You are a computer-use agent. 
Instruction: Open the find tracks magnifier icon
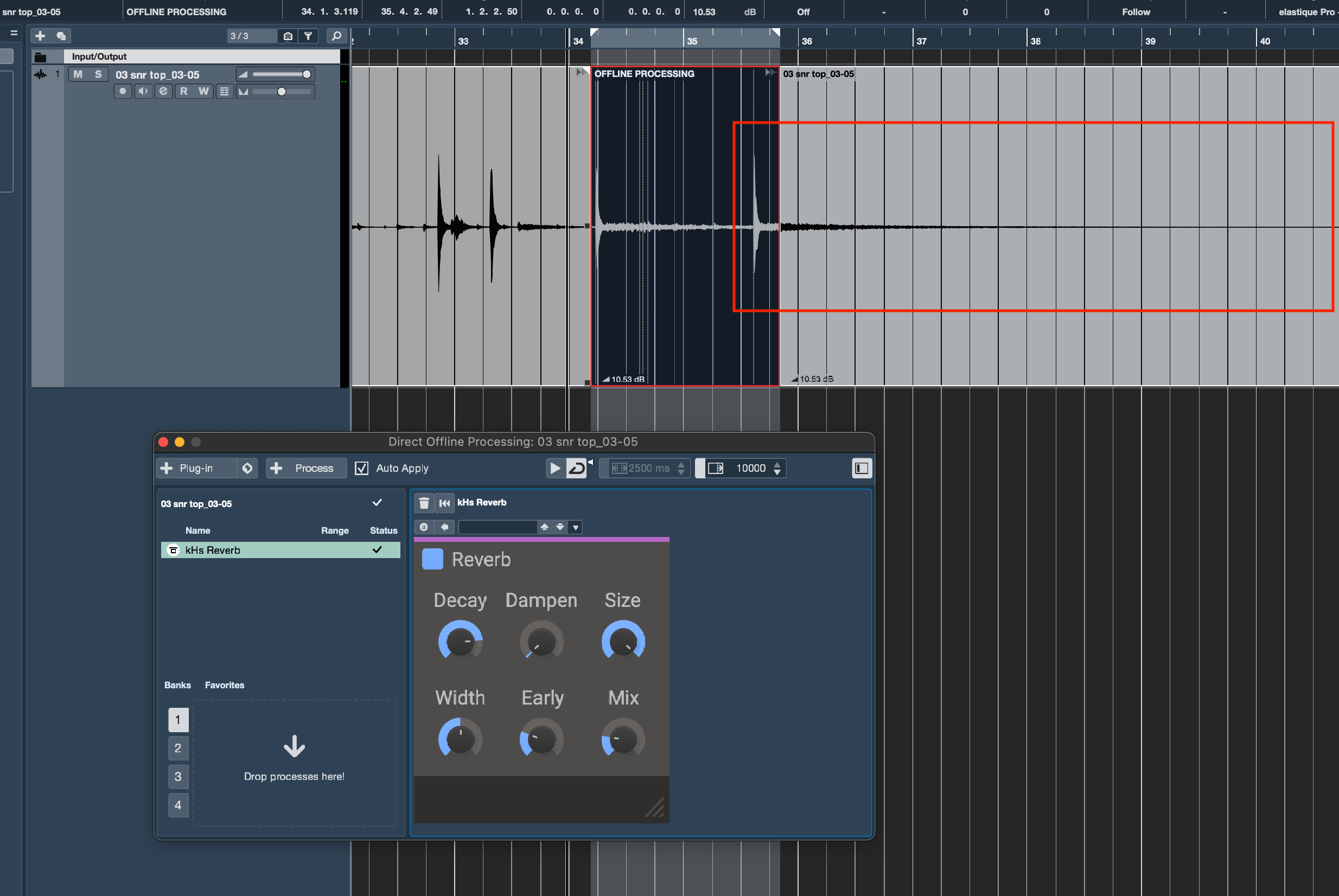pos(336,36)
